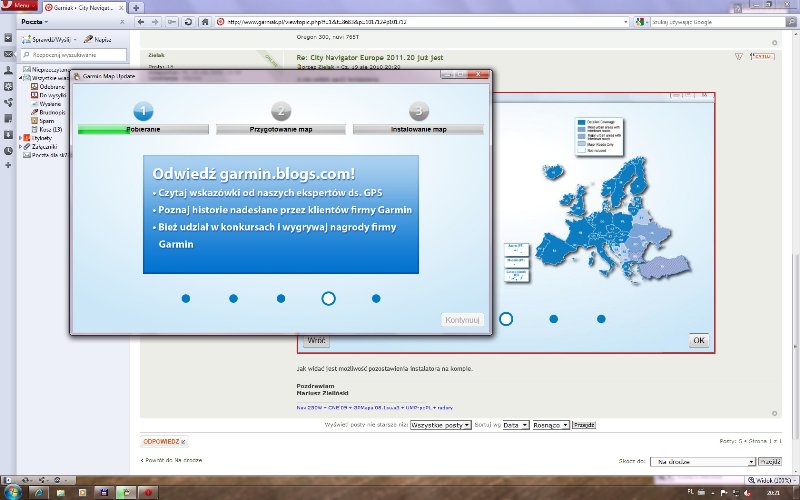
Task: Open the Bookmarks sidebar panel icon
Action: (8, 38)
